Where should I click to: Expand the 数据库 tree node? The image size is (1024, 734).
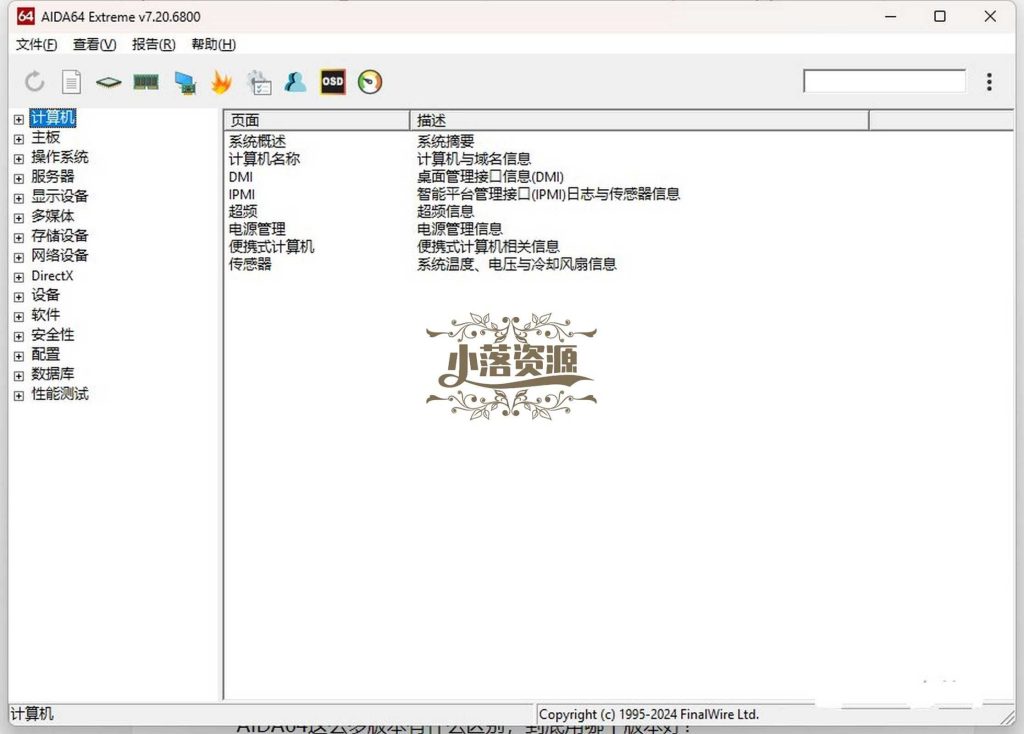(18, 375)
